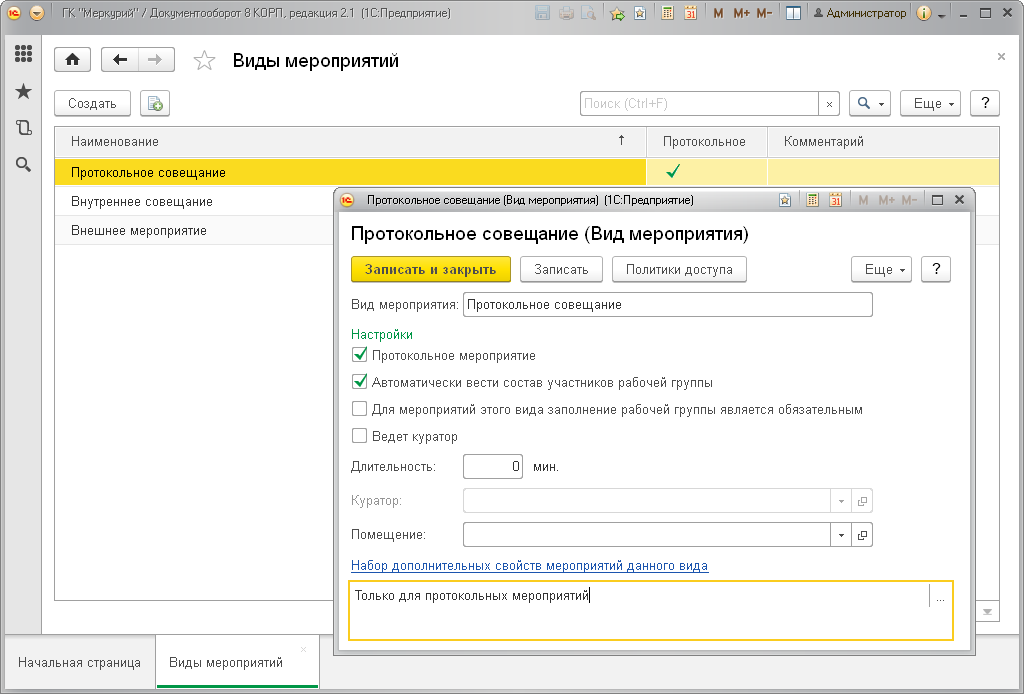Switch to Начальная страница tab
Viewport: 1024px width, 694px height.
(x=79, y=662)
